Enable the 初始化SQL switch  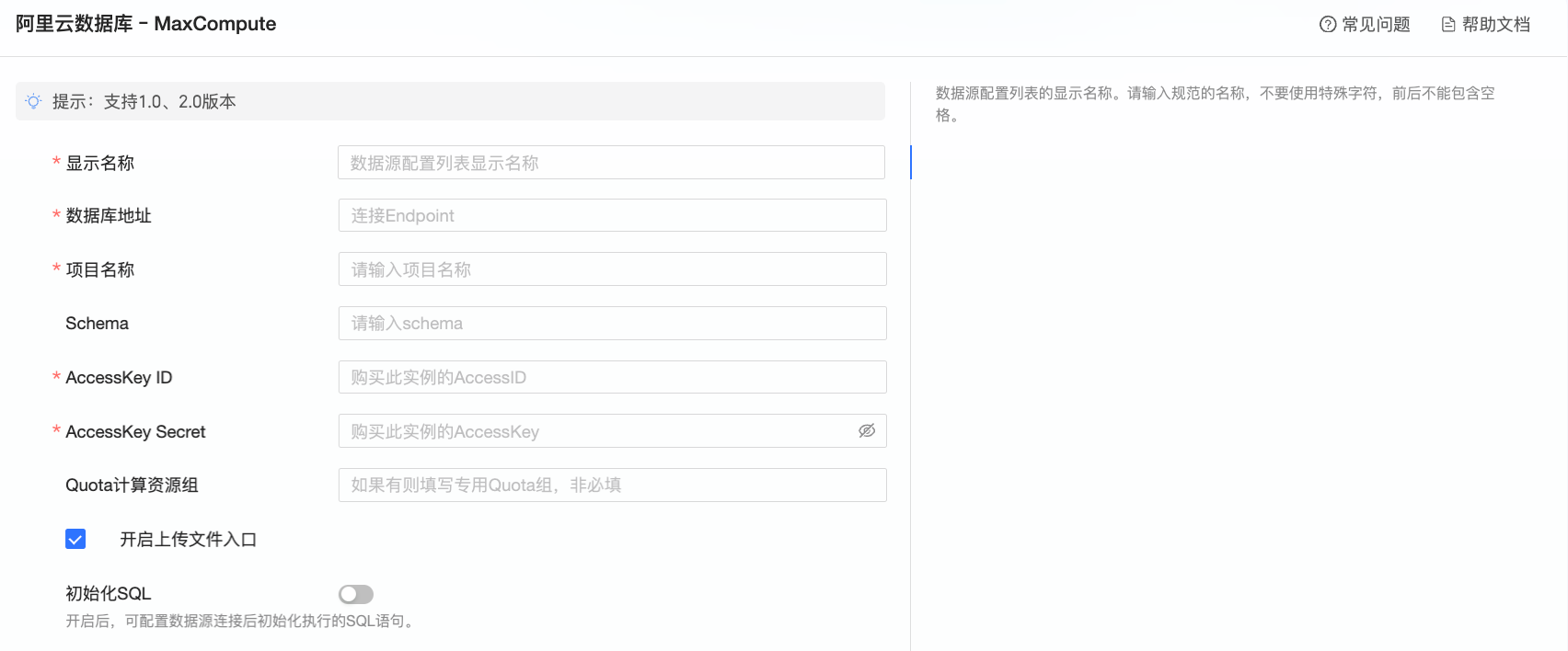click(x=356, y=594)
